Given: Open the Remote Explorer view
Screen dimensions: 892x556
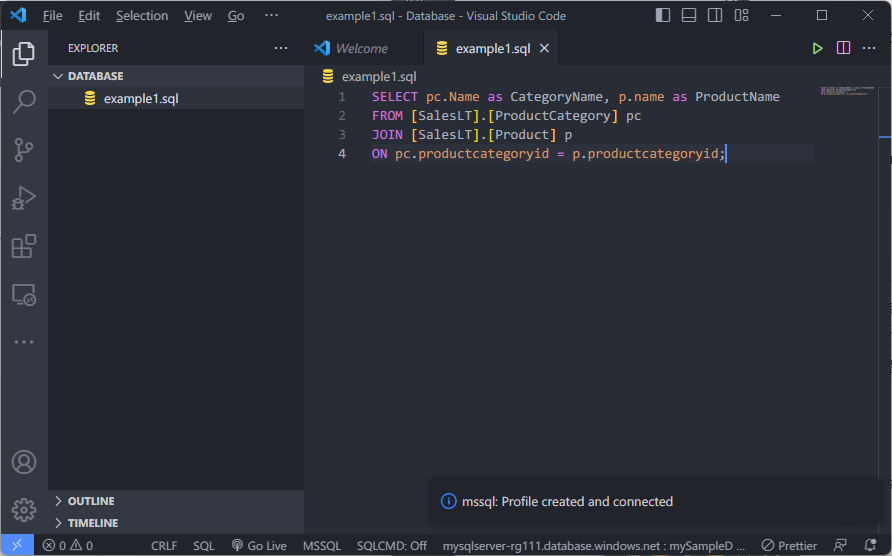Looking at the screenshot, I should click(24, 295).
